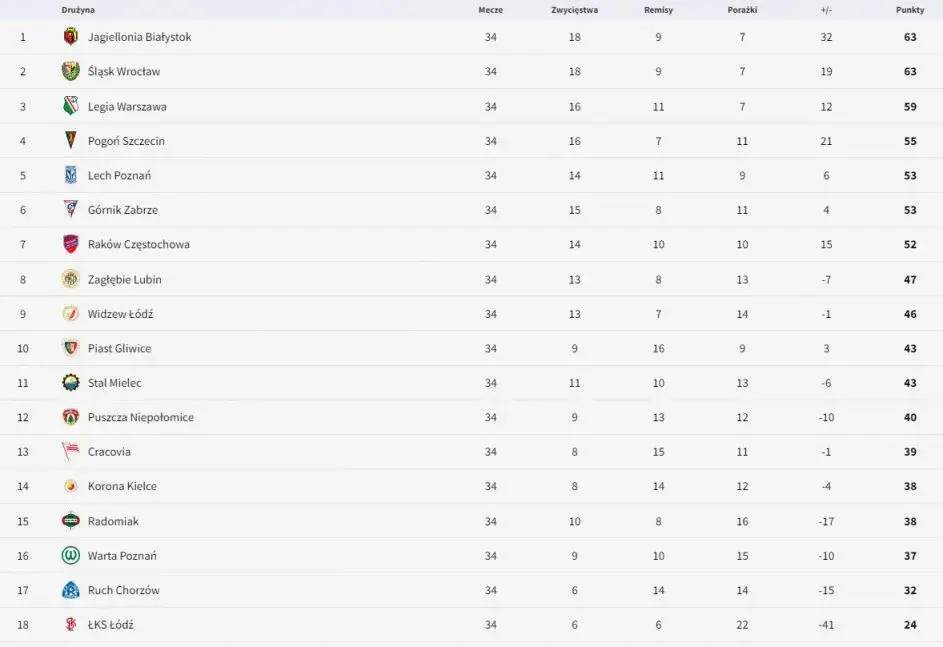
Task: Click the Piast Gliwice team badge
Action: (70, 348)
